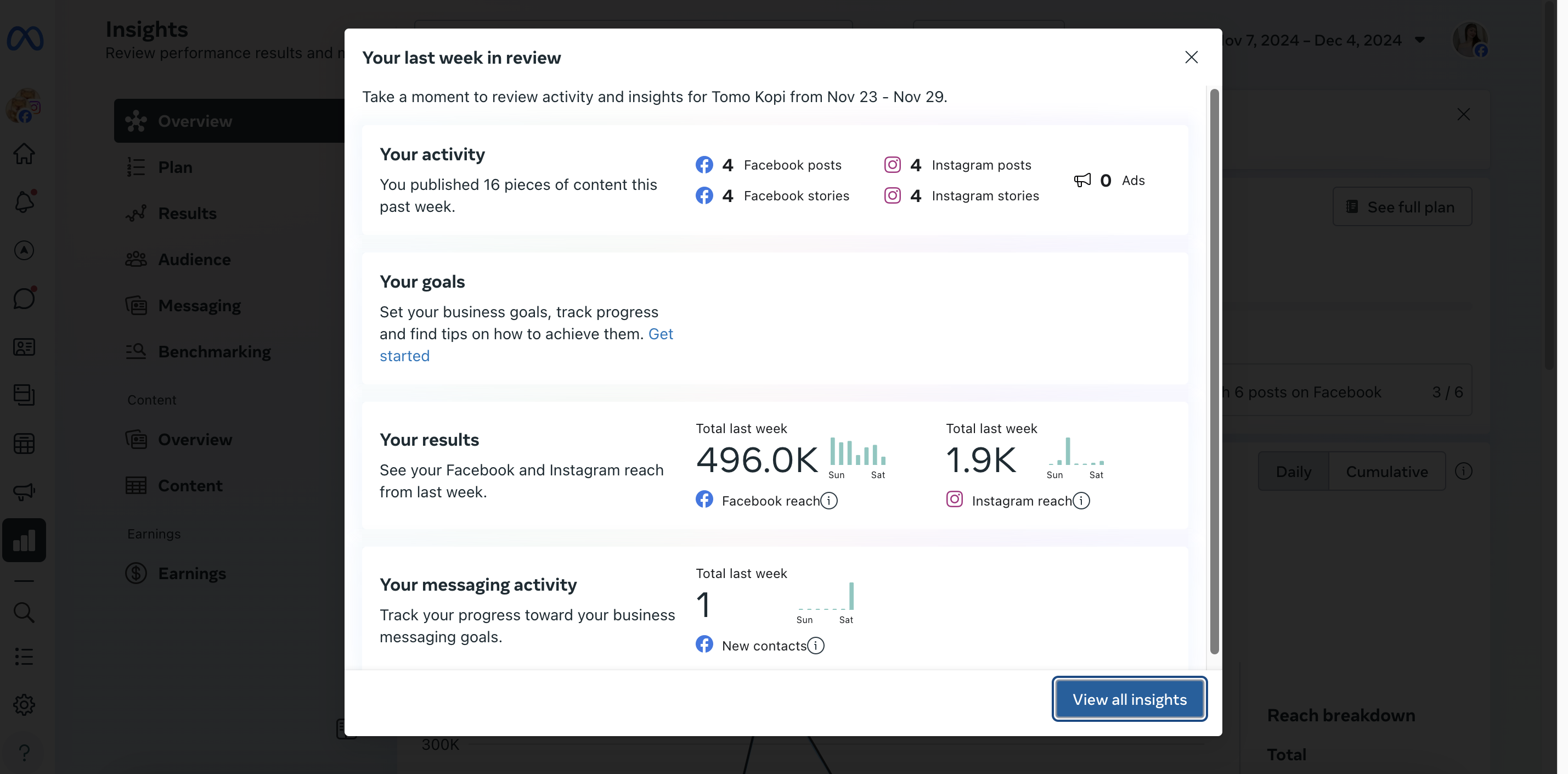Click Facebook reach info icon
The width and height of the screenshot is (1568, 774).
click(828, 501)
